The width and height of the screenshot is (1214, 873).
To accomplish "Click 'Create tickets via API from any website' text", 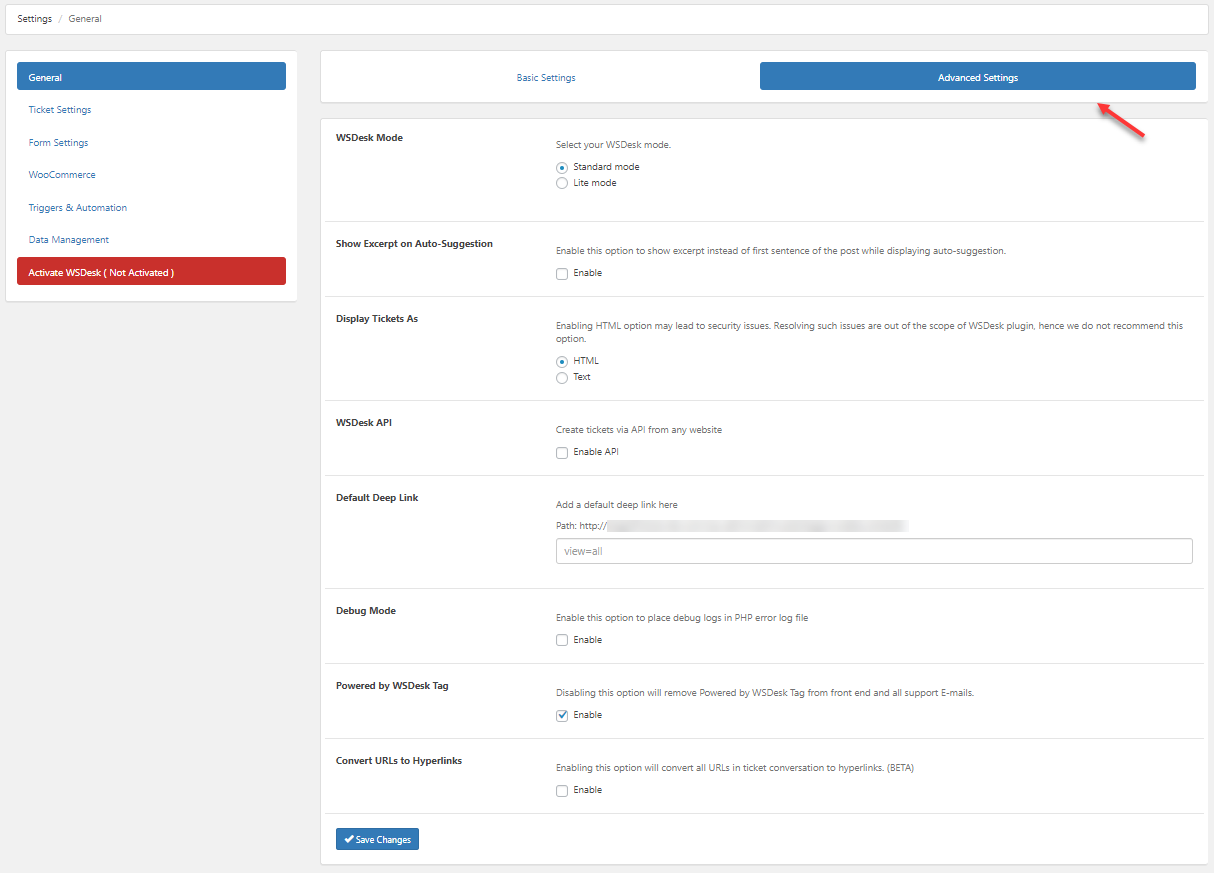I will tap(639, 430).
